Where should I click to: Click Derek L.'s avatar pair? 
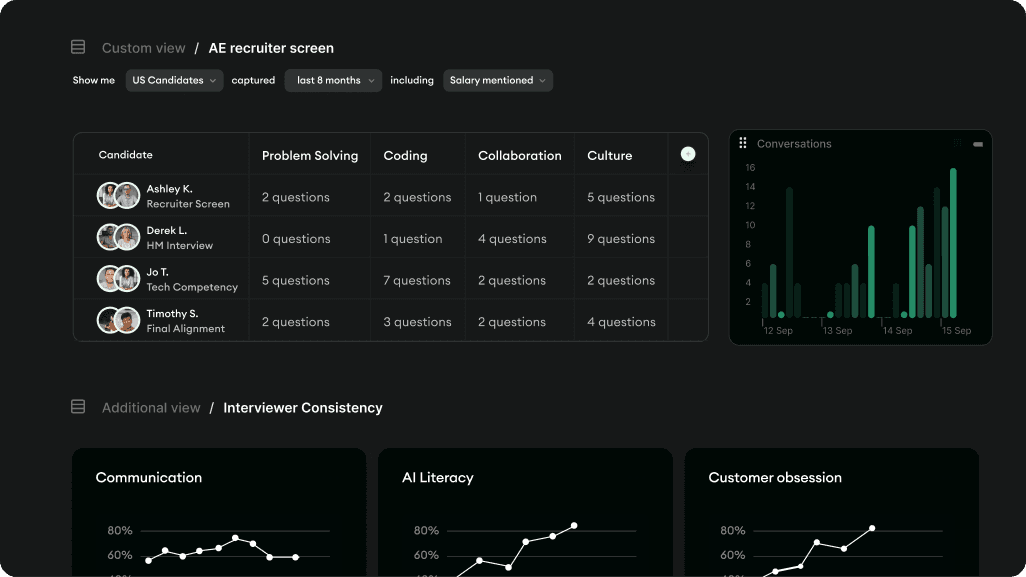118,237
